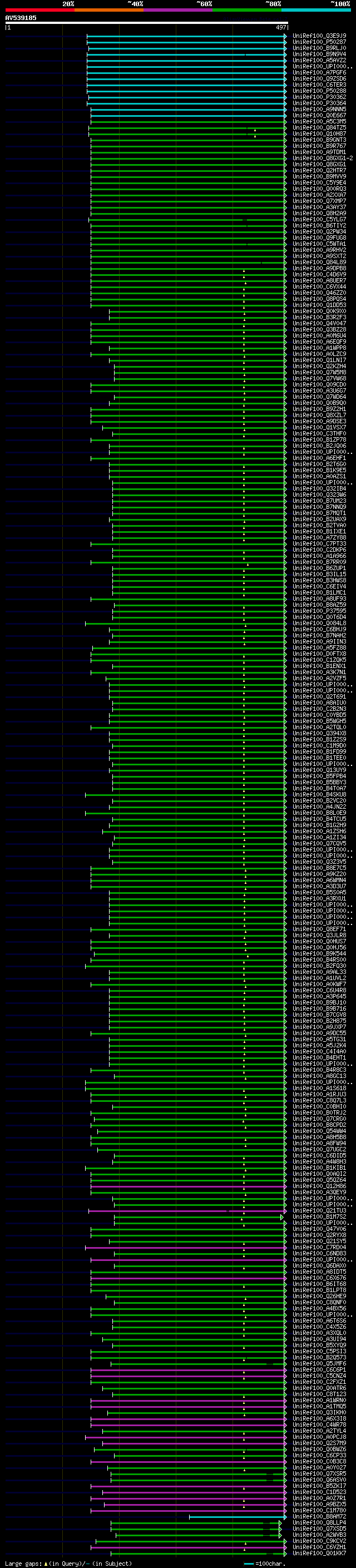Select label UniRef100_Q7XMP7
This screenshot has width=356, height=1568.
point(319,201)
